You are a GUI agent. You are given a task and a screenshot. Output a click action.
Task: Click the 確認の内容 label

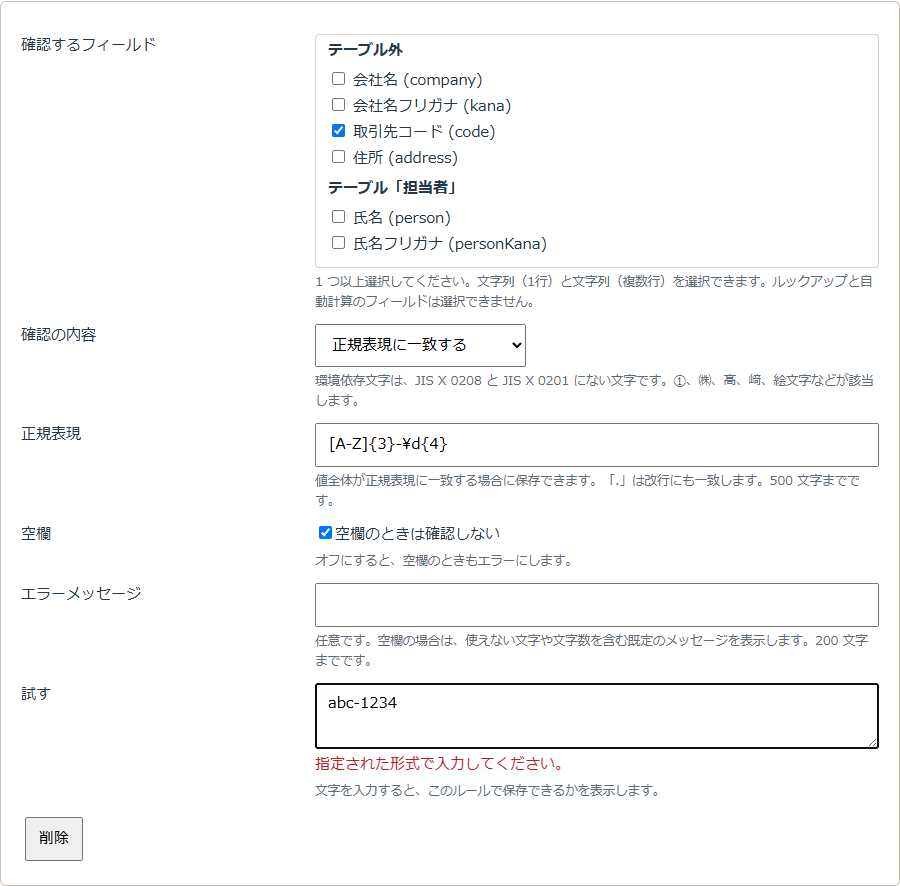59,335
